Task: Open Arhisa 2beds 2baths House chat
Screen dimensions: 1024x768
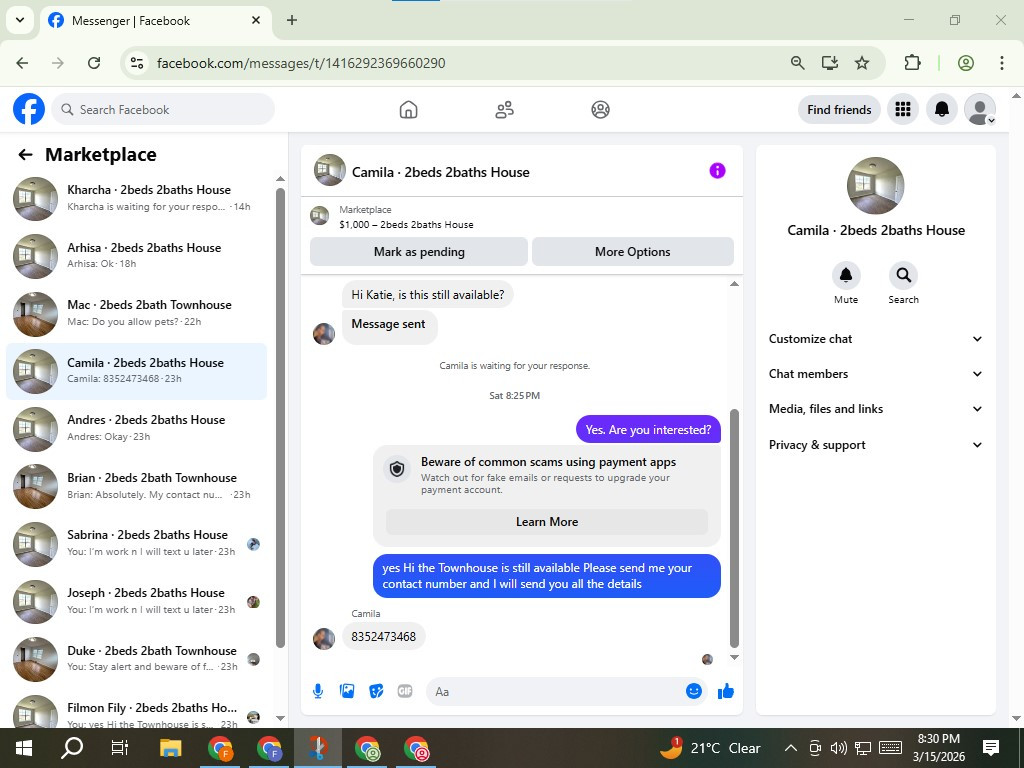Action: click(x=136, y=255)
